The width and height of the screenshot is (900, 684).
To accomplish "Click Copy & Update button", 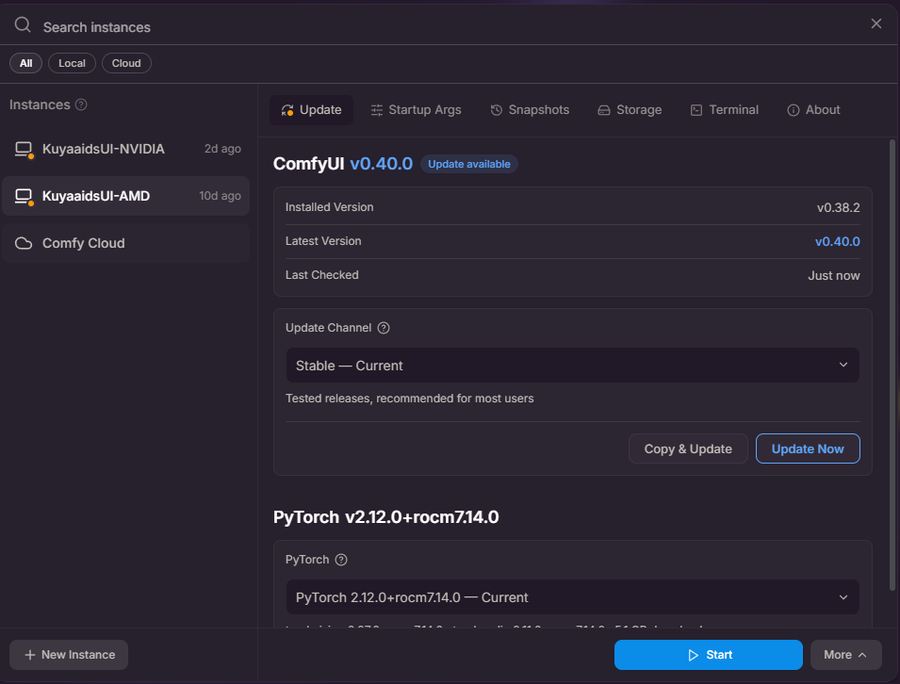I will [688, 449].
